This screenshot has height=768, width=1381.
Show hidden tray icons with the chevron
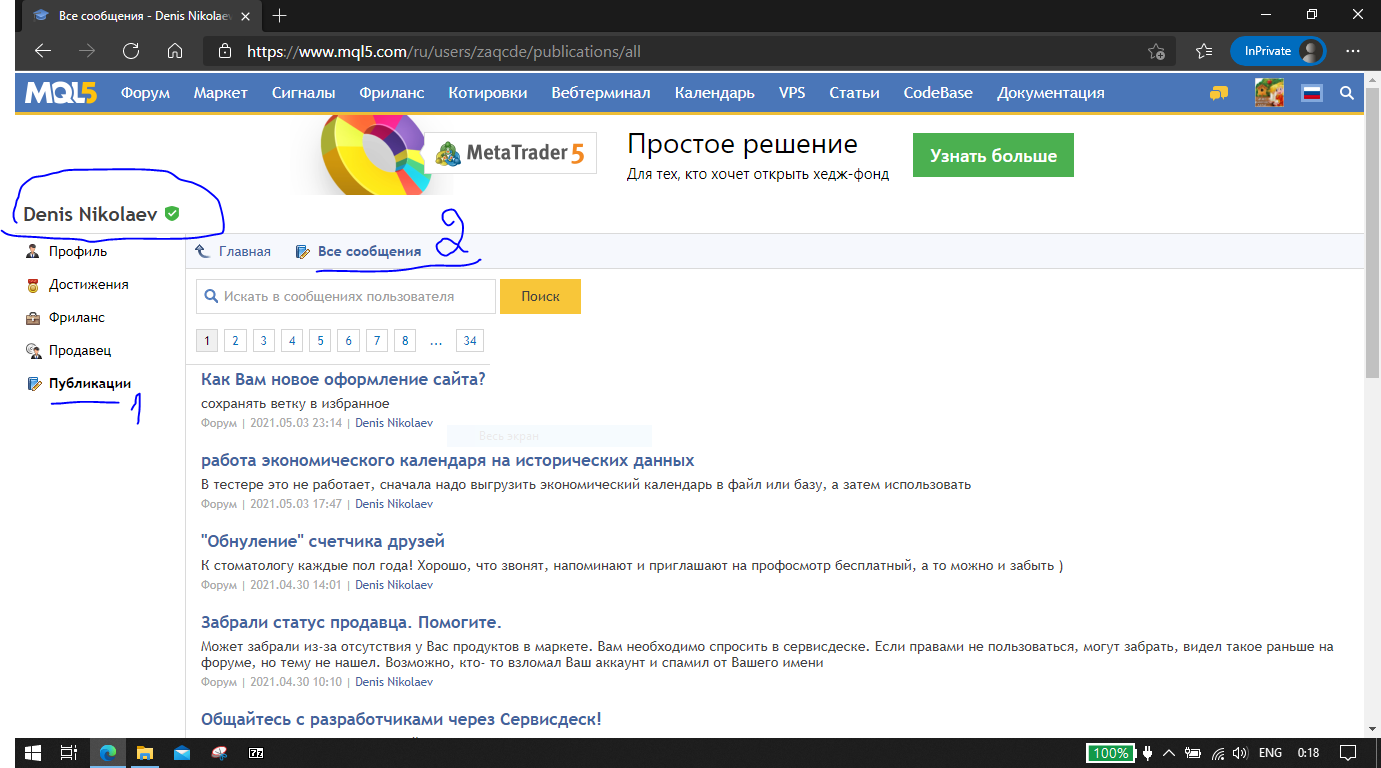coord(1167,753)
